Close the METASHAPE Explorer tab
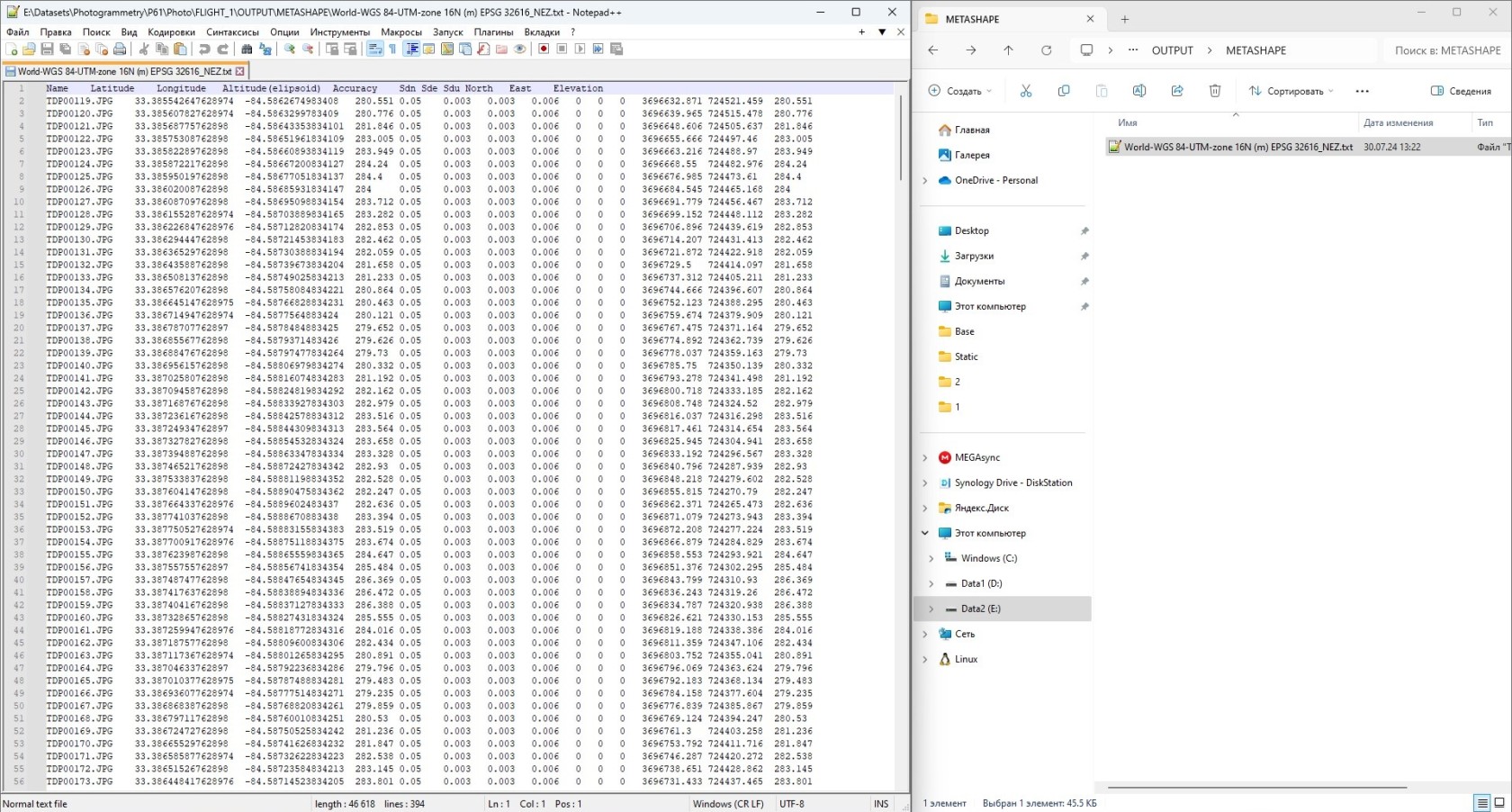This screenshot has height=812, width=1512. (x=1090, y=19)
